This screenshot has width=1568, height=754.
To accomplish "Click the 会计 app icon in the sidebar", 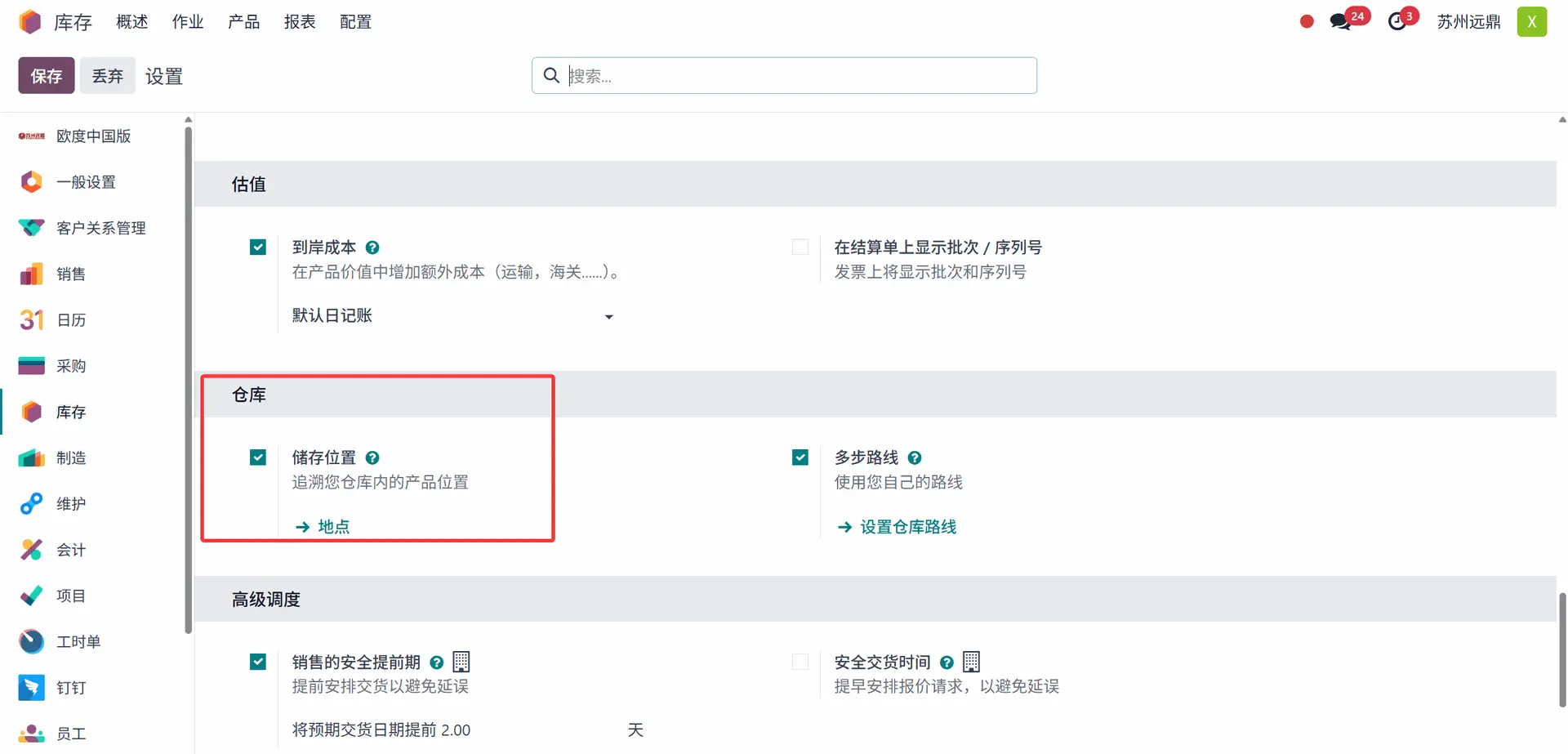I will tap(32, 550).
